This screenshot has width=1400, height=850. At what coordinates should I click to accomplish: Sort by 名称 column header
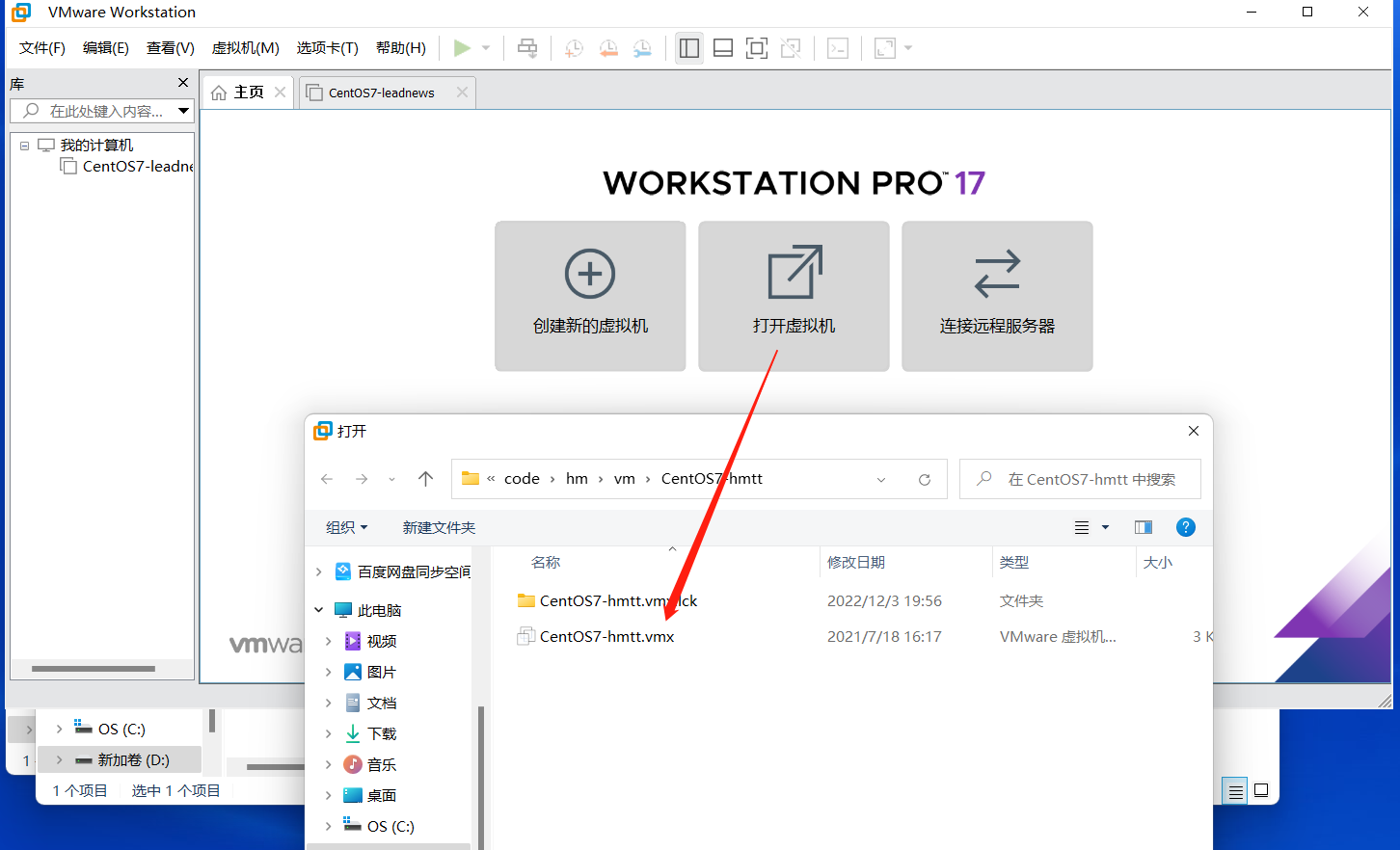(x=546, y=562)
